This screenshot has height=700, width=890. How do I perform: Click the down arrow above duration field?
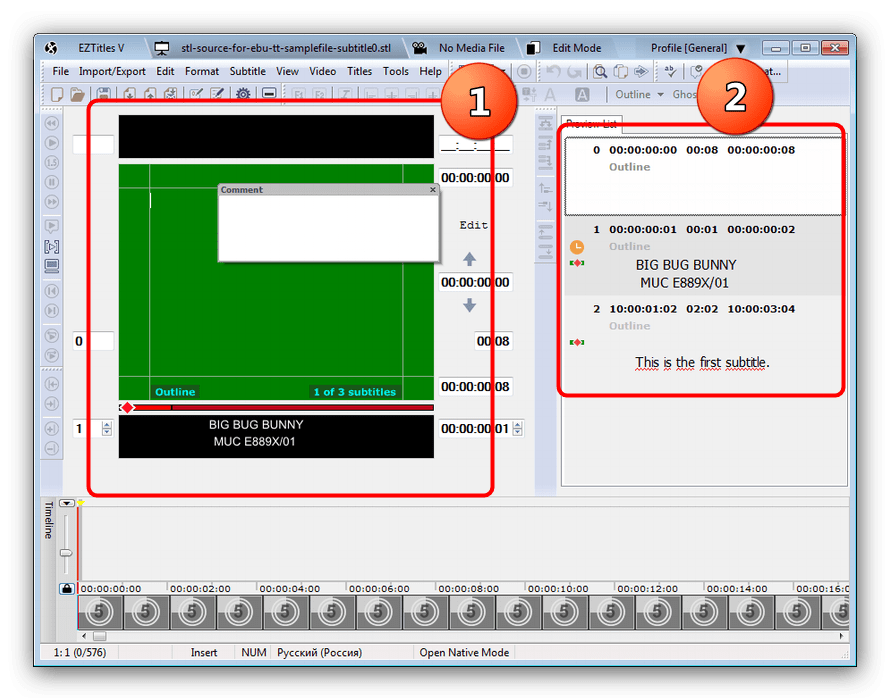click(470, 305)
